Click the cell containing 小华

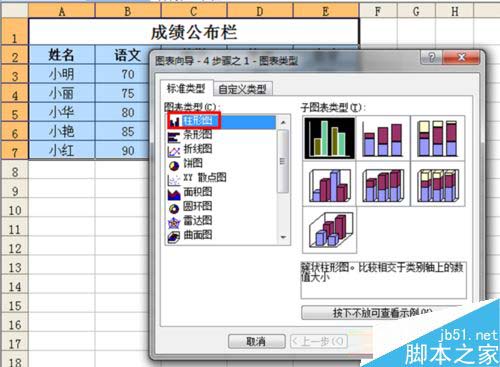62,112
